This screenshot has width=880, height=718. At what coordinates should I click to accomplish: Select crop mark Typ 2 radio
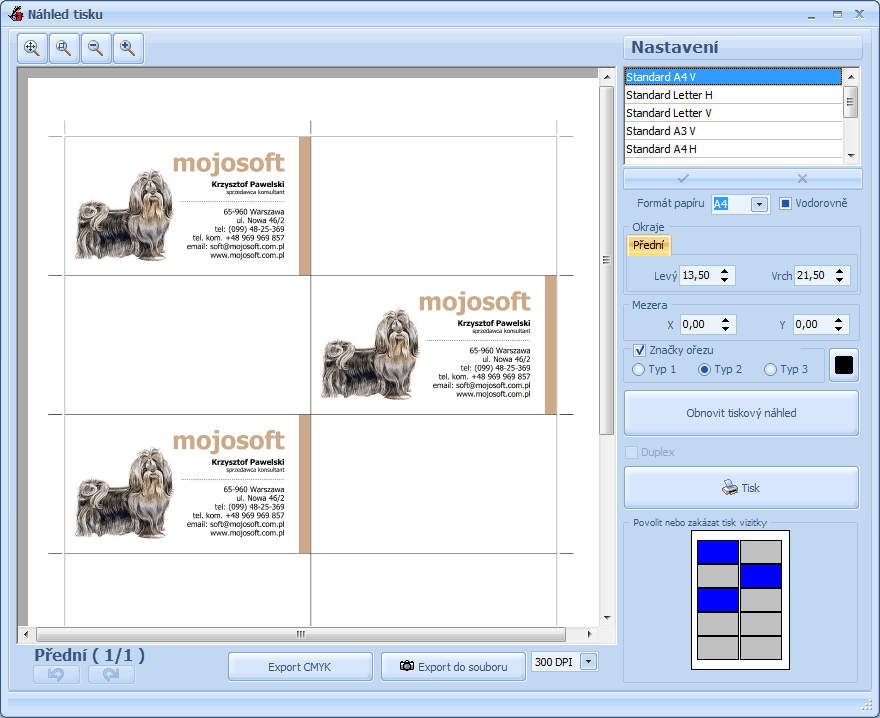click(x=704, y=369)
